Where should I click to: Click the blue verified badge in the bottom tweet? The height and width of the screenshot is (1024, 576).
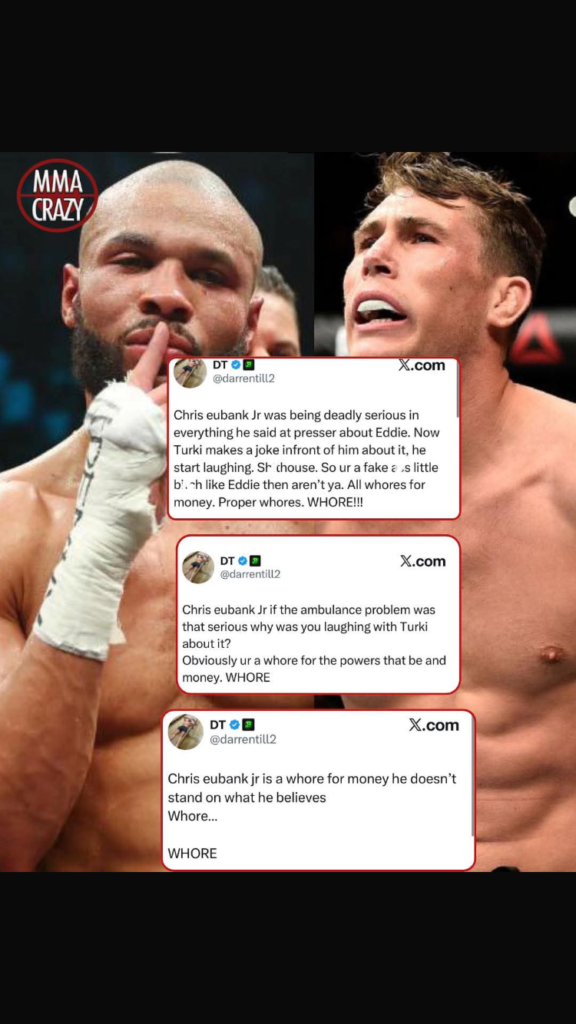(235, 724)
